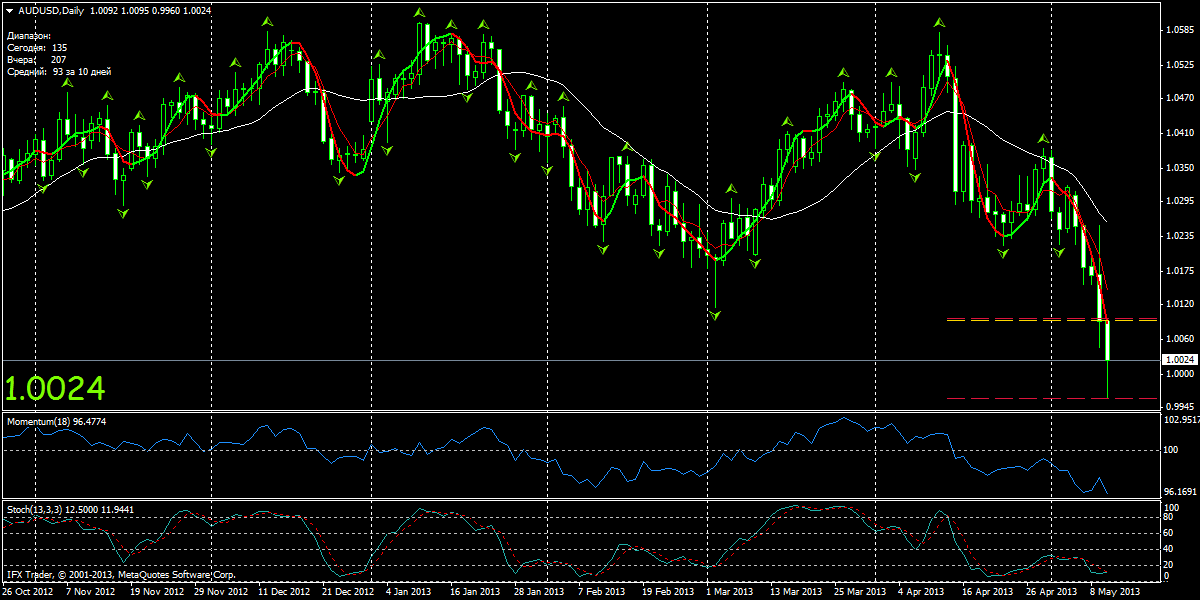Click the large green 1.0024 price label
The height and width of the screenshot is (600, 1200).
(55, 389)
